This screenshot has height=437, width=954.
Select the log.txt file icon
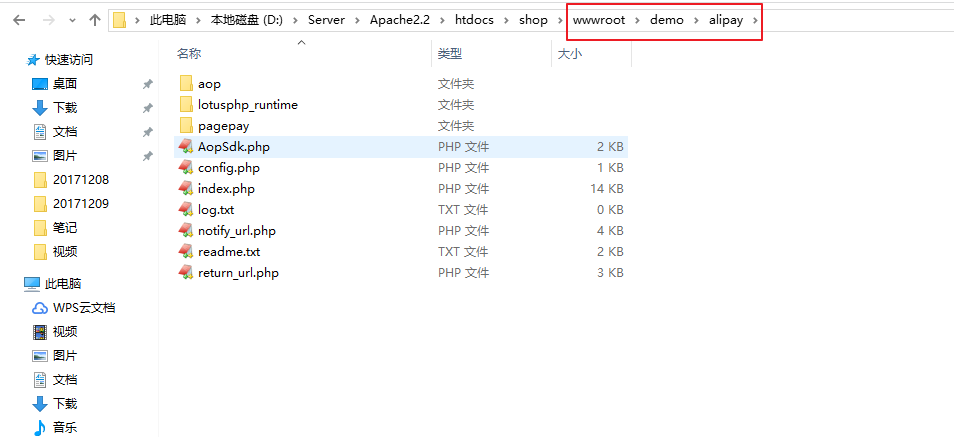186,210
